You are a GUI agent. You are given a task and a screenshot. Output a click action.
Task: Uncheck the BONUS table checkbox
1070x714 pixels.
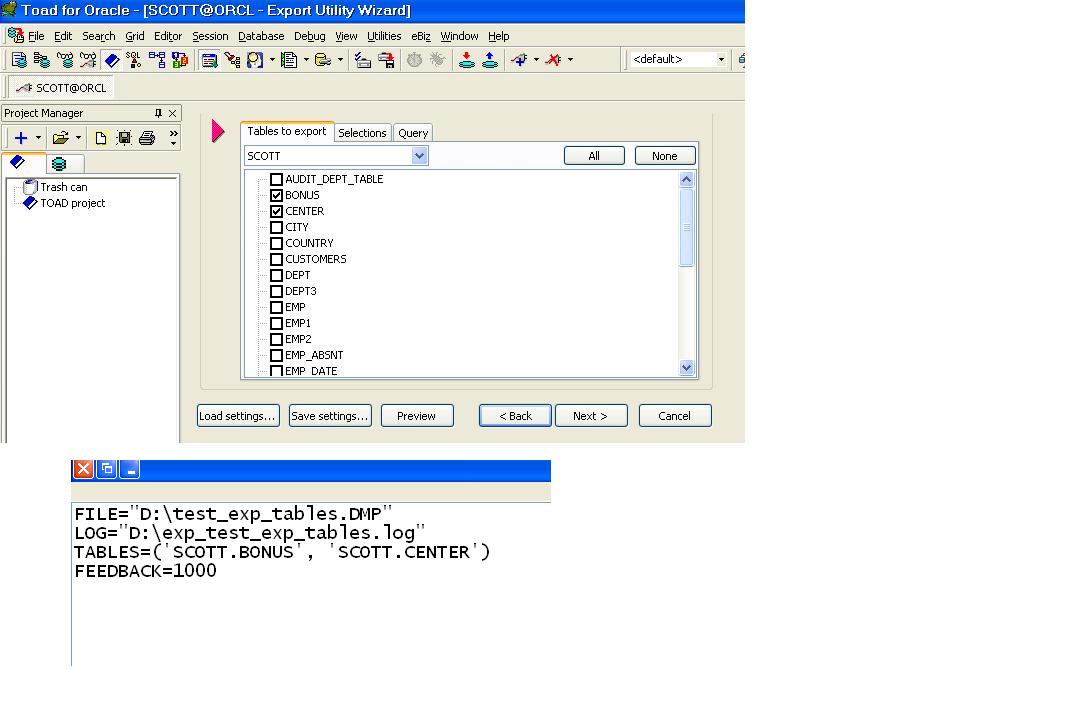(x=277, y=195)
